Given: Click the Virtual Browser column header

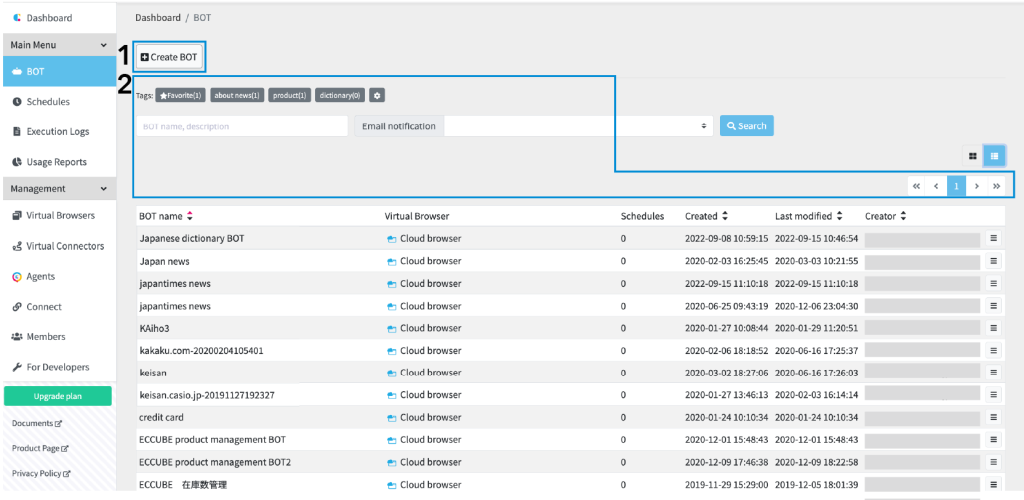Looking at the screenshot, I should 417,216.
